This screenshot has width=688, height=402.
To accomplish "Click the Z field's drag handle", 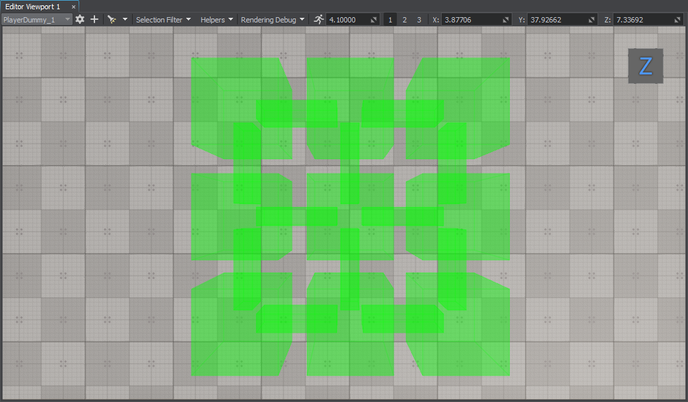I will point(677,20).
